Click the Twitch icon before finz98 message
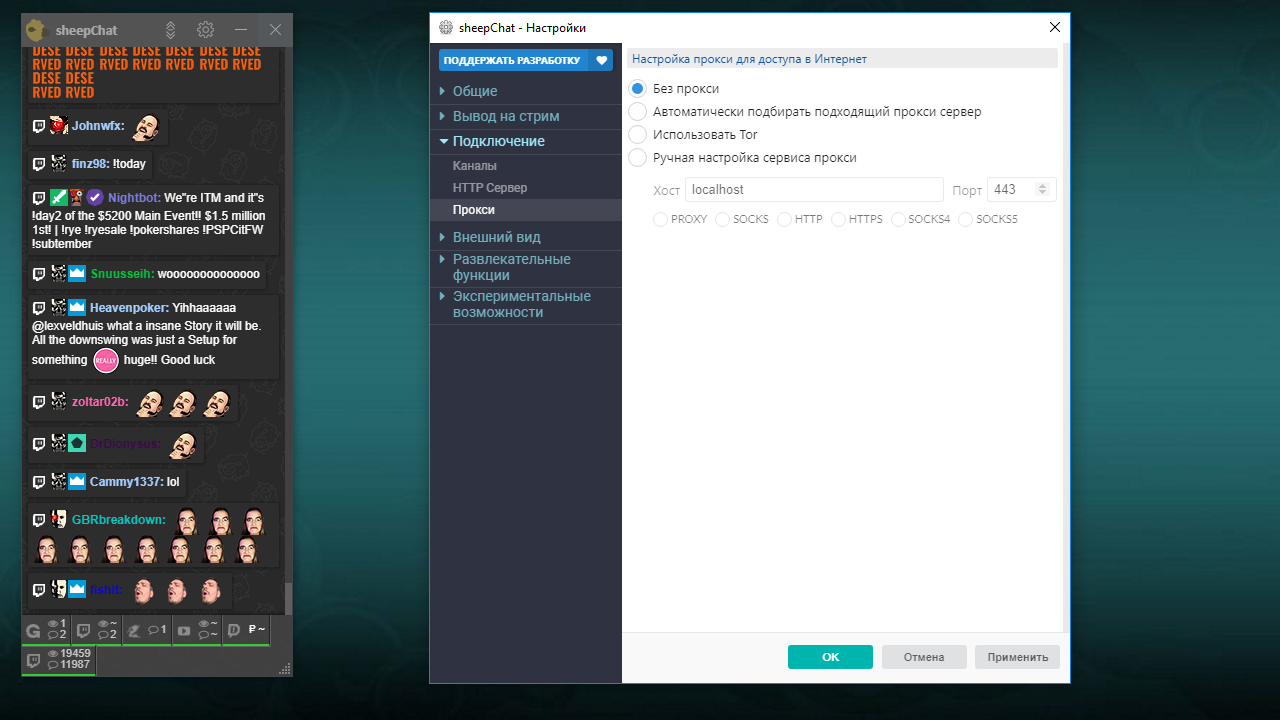 pyautogui.click(x=39, y=164)
